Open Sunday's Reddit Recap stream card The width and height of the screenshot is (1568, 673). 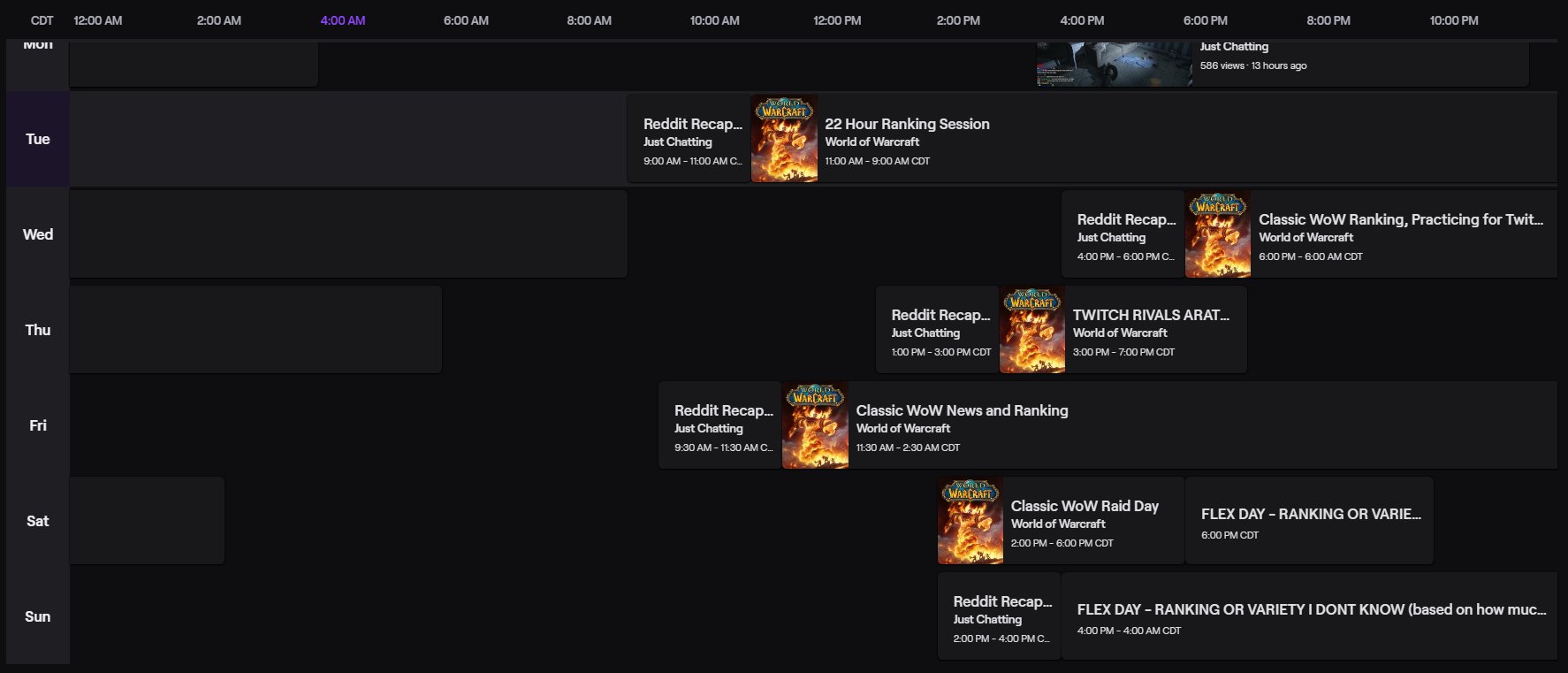tap(999, 616)
